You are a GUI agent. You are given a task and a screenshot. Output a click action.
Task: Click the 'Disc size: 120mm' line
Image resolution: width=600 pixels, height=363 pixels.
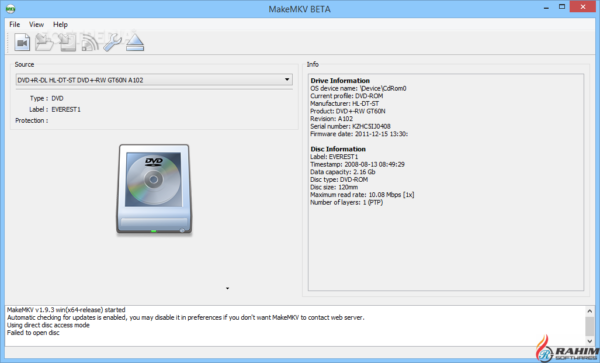(x=334, y=187)
